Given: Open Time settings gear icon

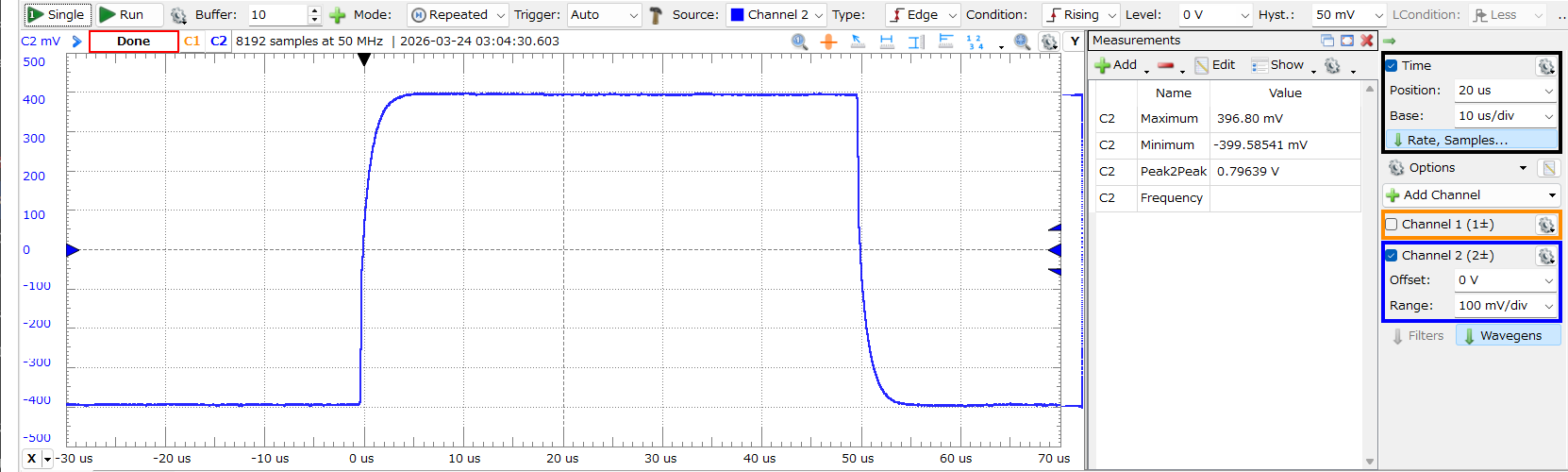Looking at the screenshot, I should point(1544,66).
